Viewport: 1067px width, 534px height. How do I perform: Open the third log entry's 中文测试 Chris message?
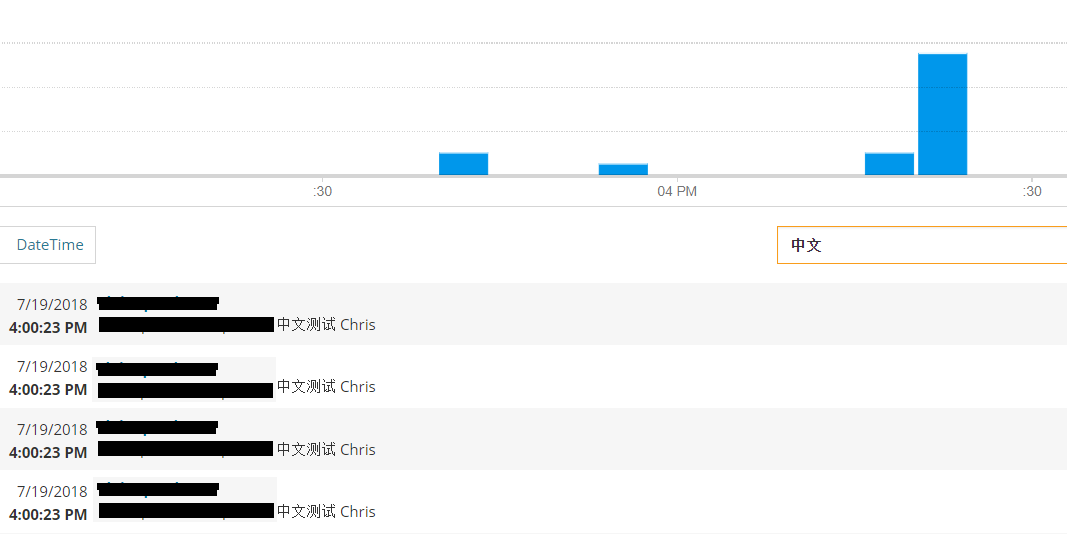point(326,450)
